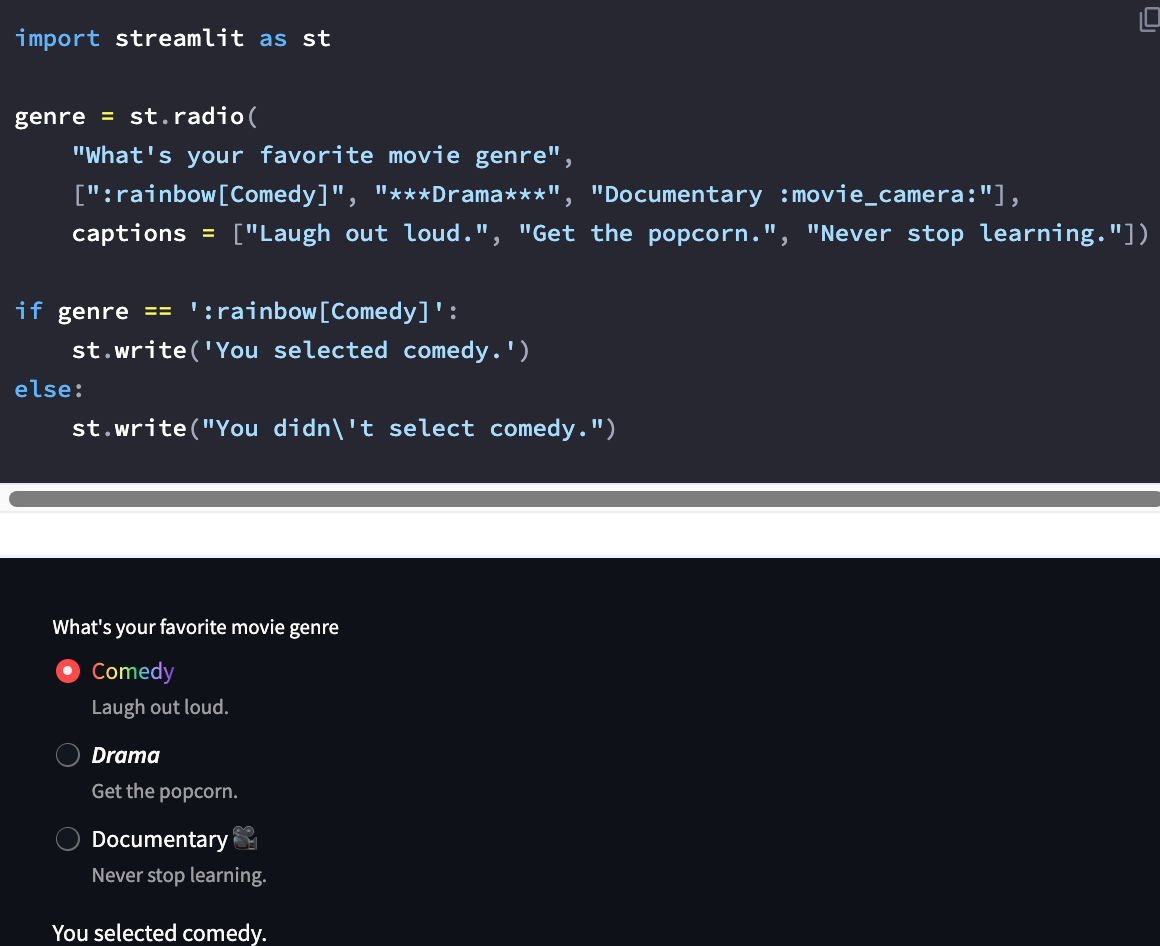Viewport: 1160px width, 946px height.
Task: Click the rainbow 'Comedy' option label
Action: point(133,671)
